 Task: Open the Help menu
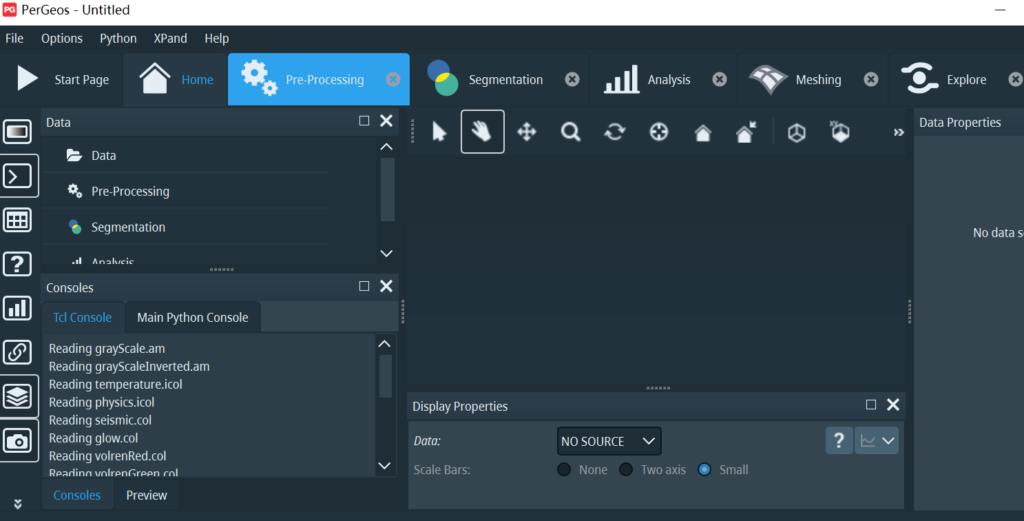[217, 39]
